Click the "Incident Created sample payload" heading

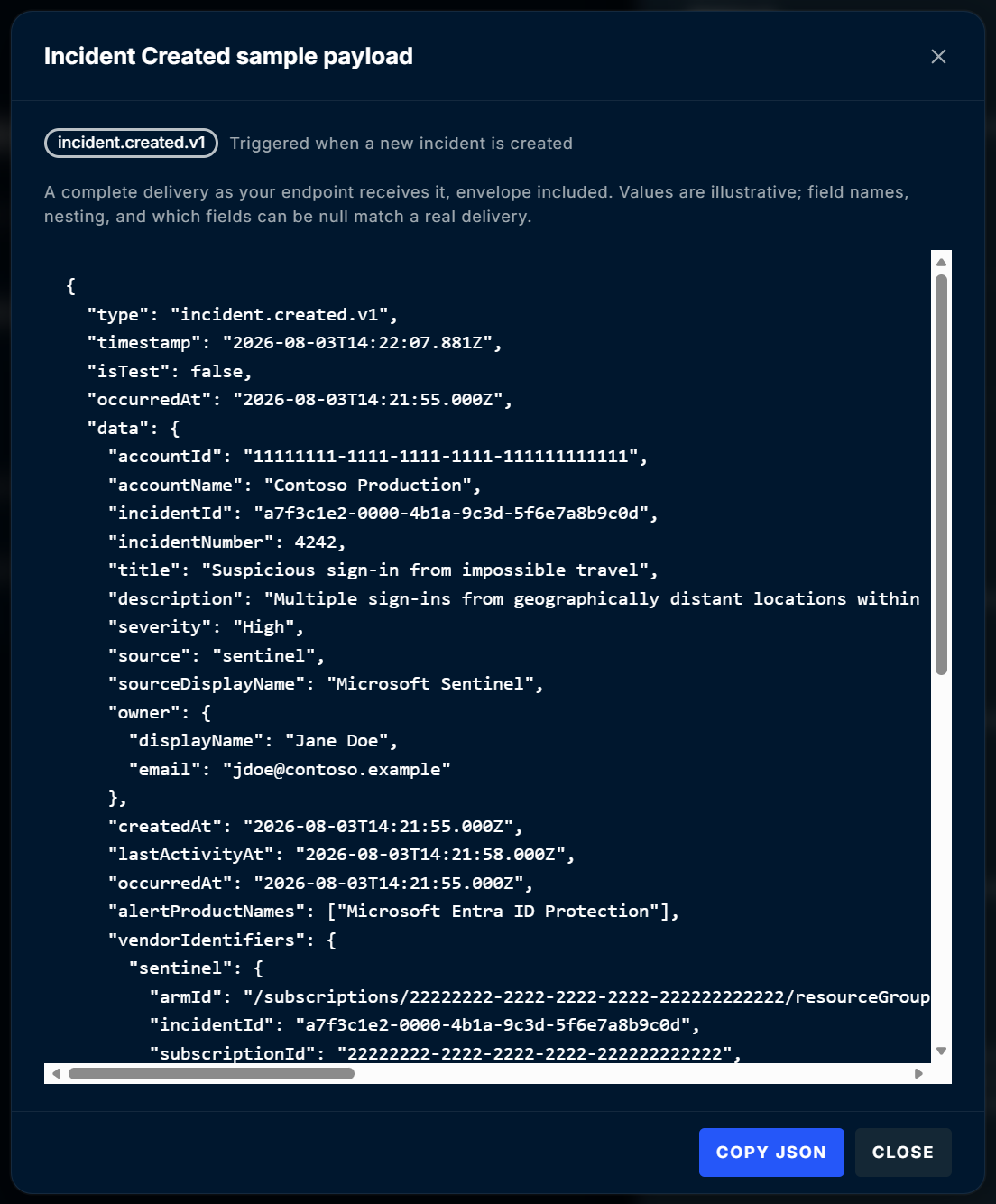tap(228, 56)
